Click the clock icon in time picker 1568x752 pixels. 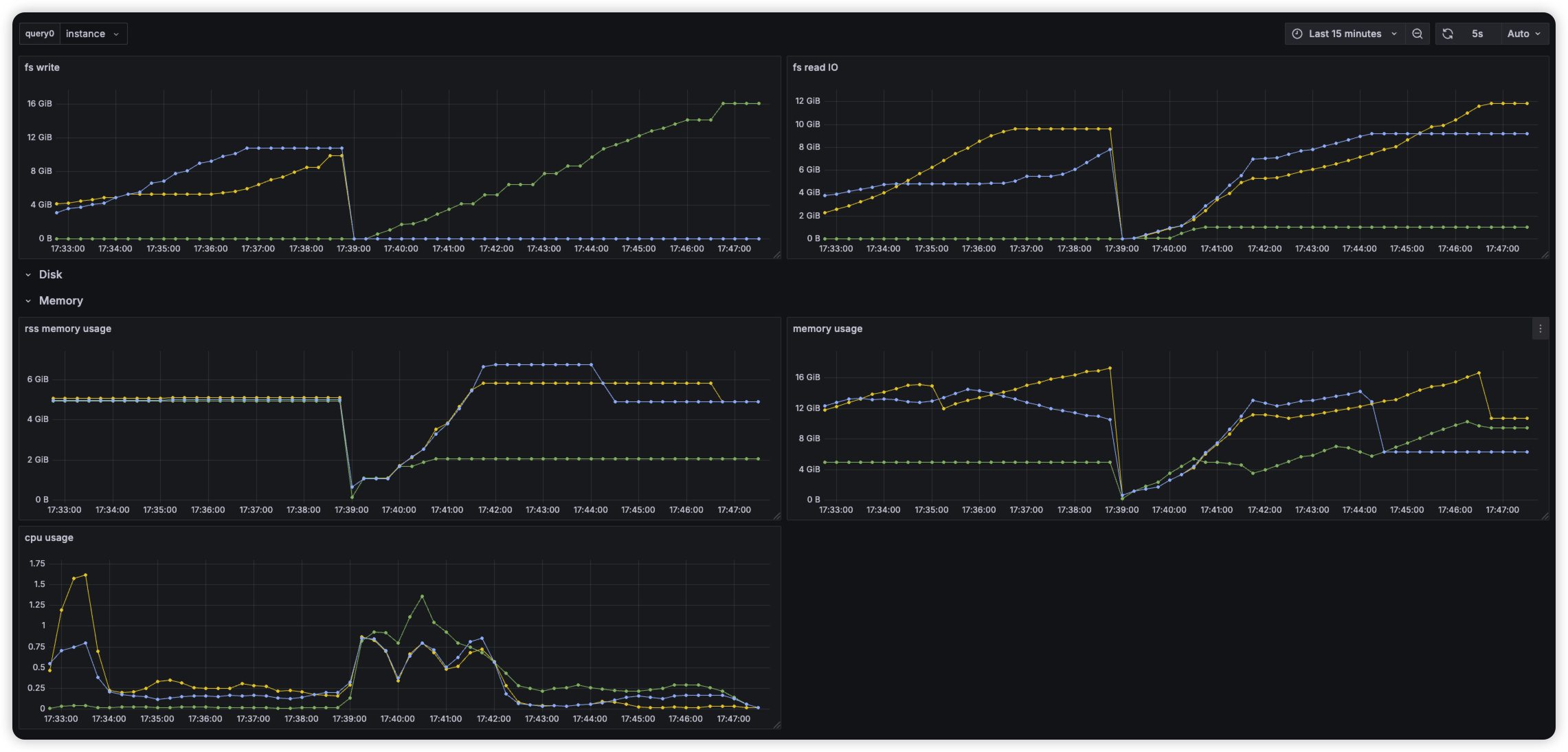[x=1297, y=34]
